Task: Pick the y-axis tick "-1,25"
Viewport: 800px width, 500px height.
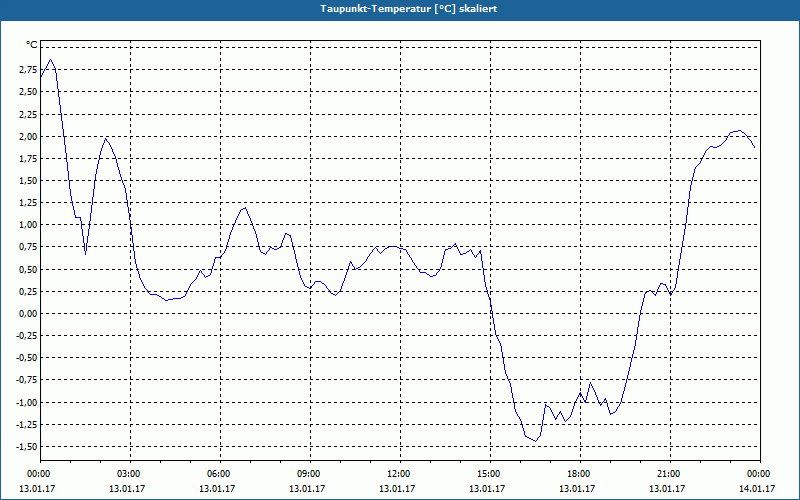Action: coord(27,424)
